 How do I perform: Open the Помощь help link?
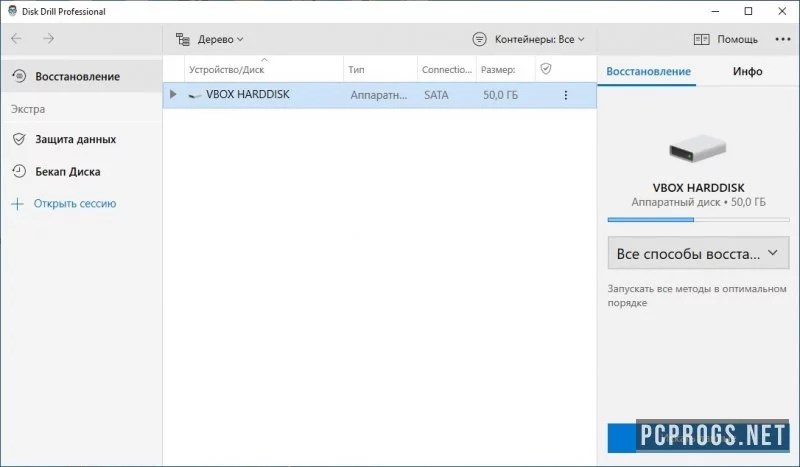[x=737, y=39]
